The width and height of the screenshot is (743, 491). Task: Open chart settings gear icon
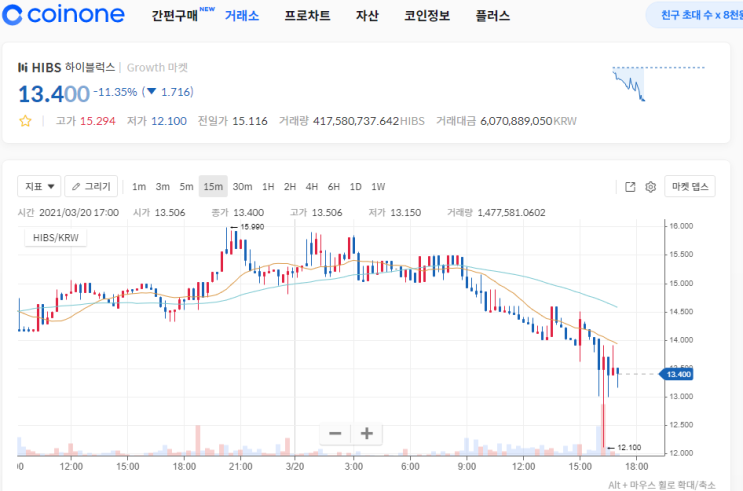point(651,187)
